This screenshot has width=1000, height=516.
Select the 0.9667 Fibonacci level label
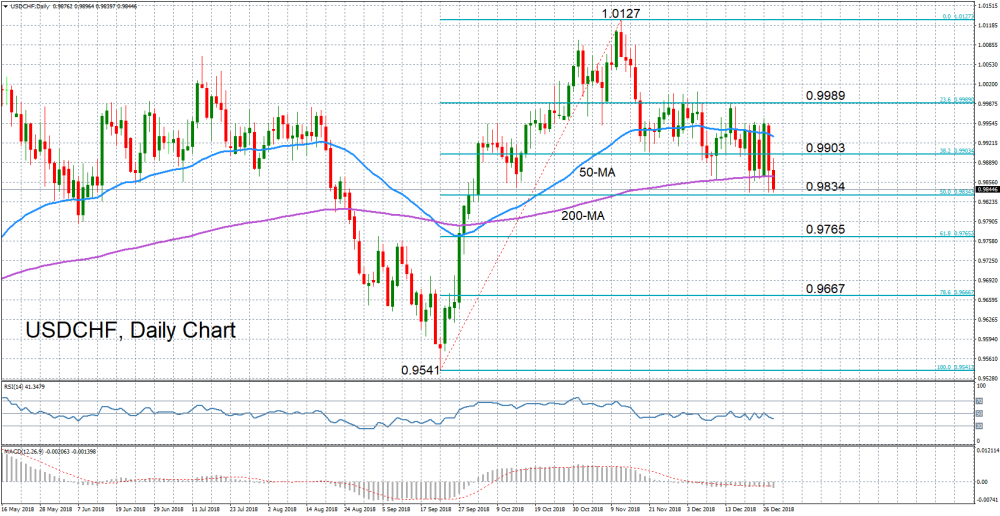(827, 288)
